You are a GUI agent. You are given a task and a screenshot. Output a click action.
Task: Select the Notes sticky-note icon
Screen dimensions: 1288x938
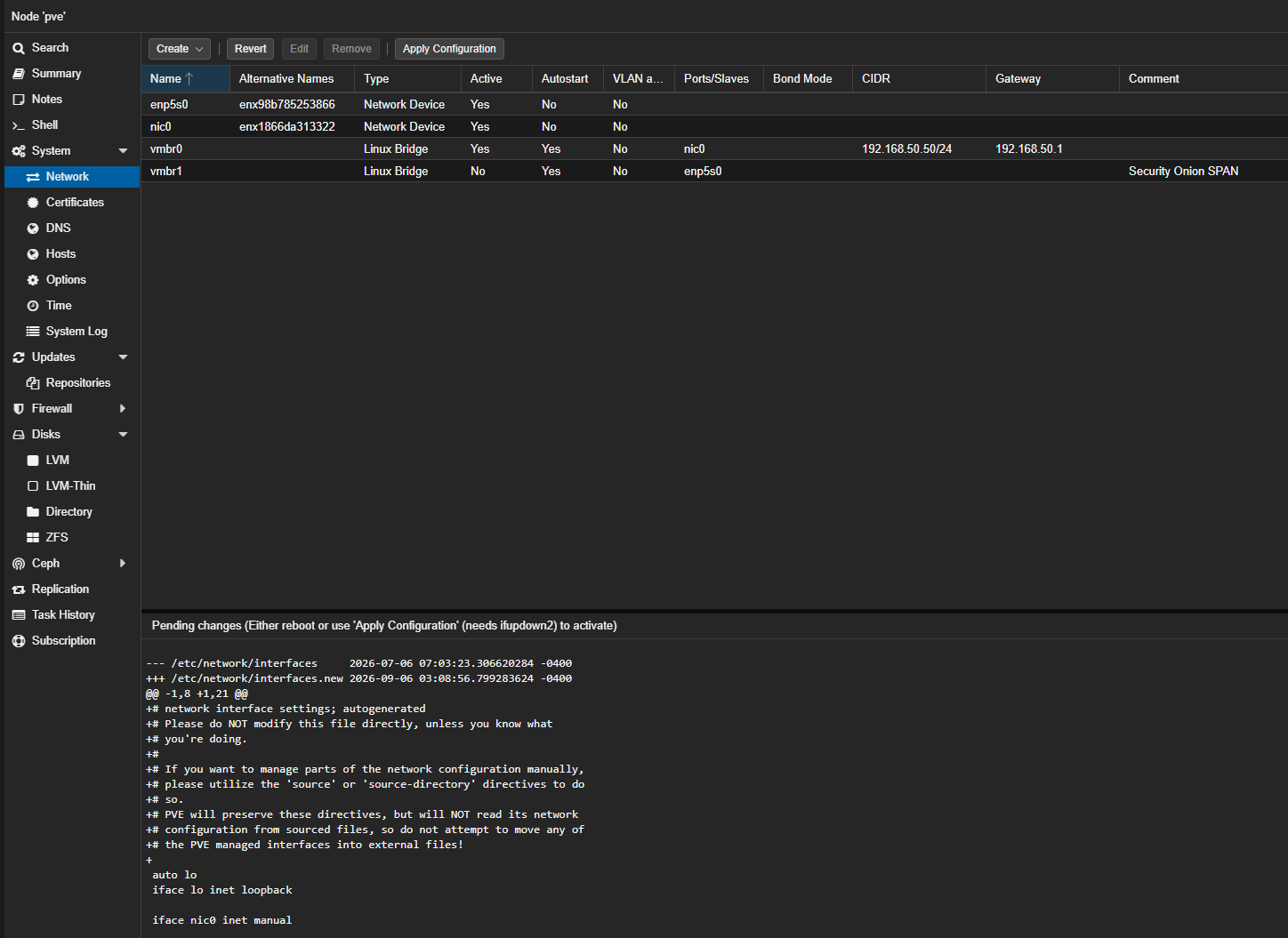19,100
